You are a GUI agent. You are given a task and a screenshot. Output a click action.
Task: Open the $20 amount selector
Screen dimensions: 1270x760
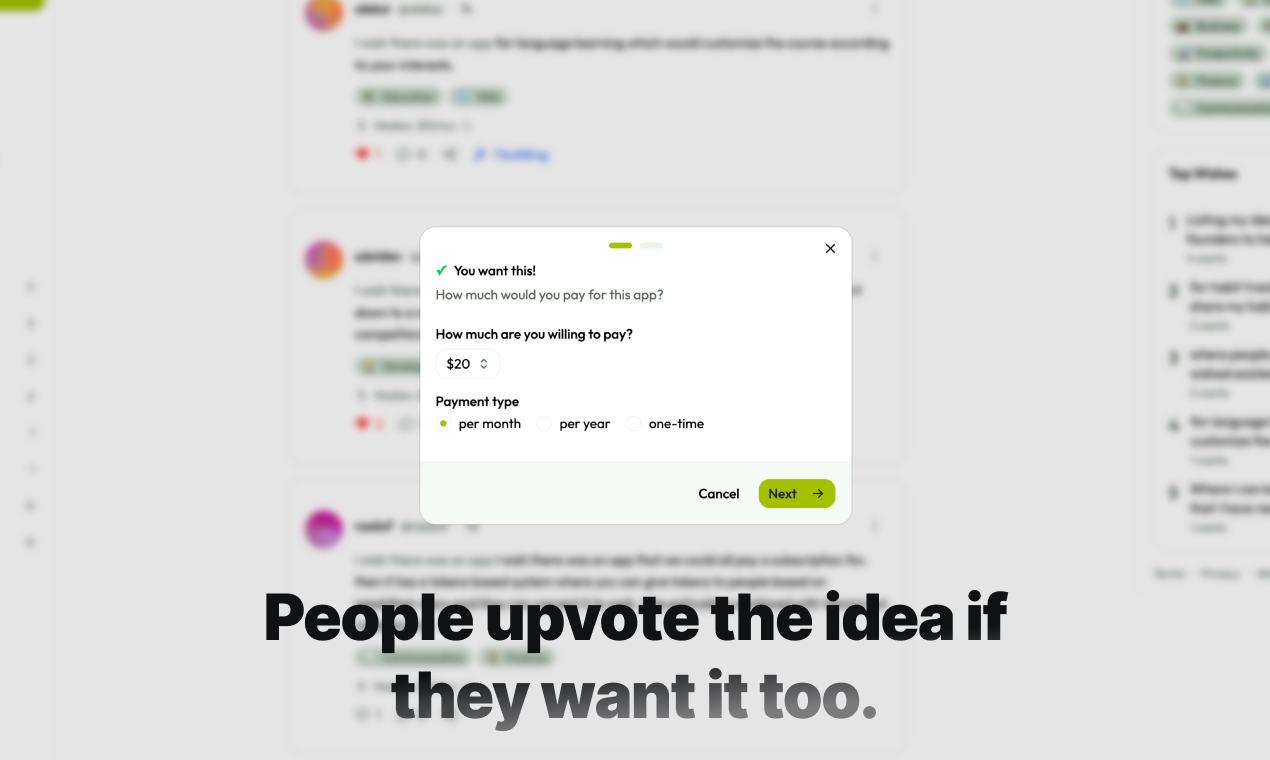pos(468,364)
